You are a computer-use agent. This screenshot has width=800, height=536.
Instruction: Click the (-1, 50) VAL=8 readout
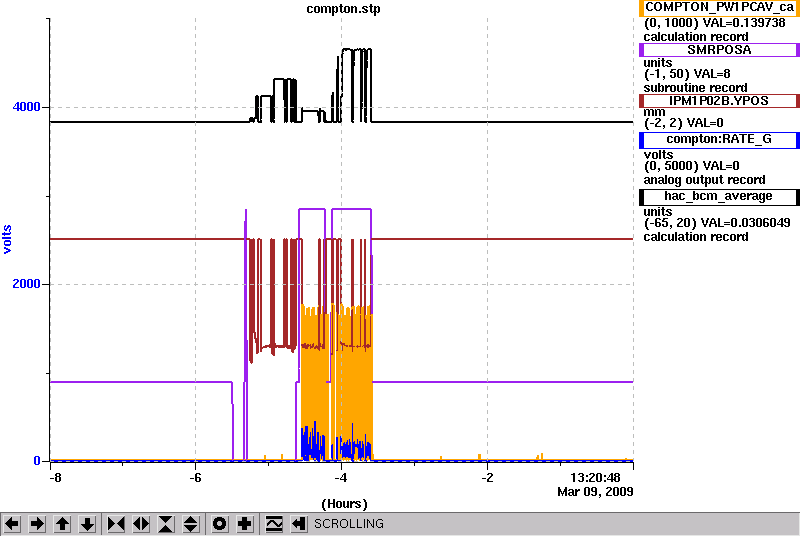click(x=687, y=74)
